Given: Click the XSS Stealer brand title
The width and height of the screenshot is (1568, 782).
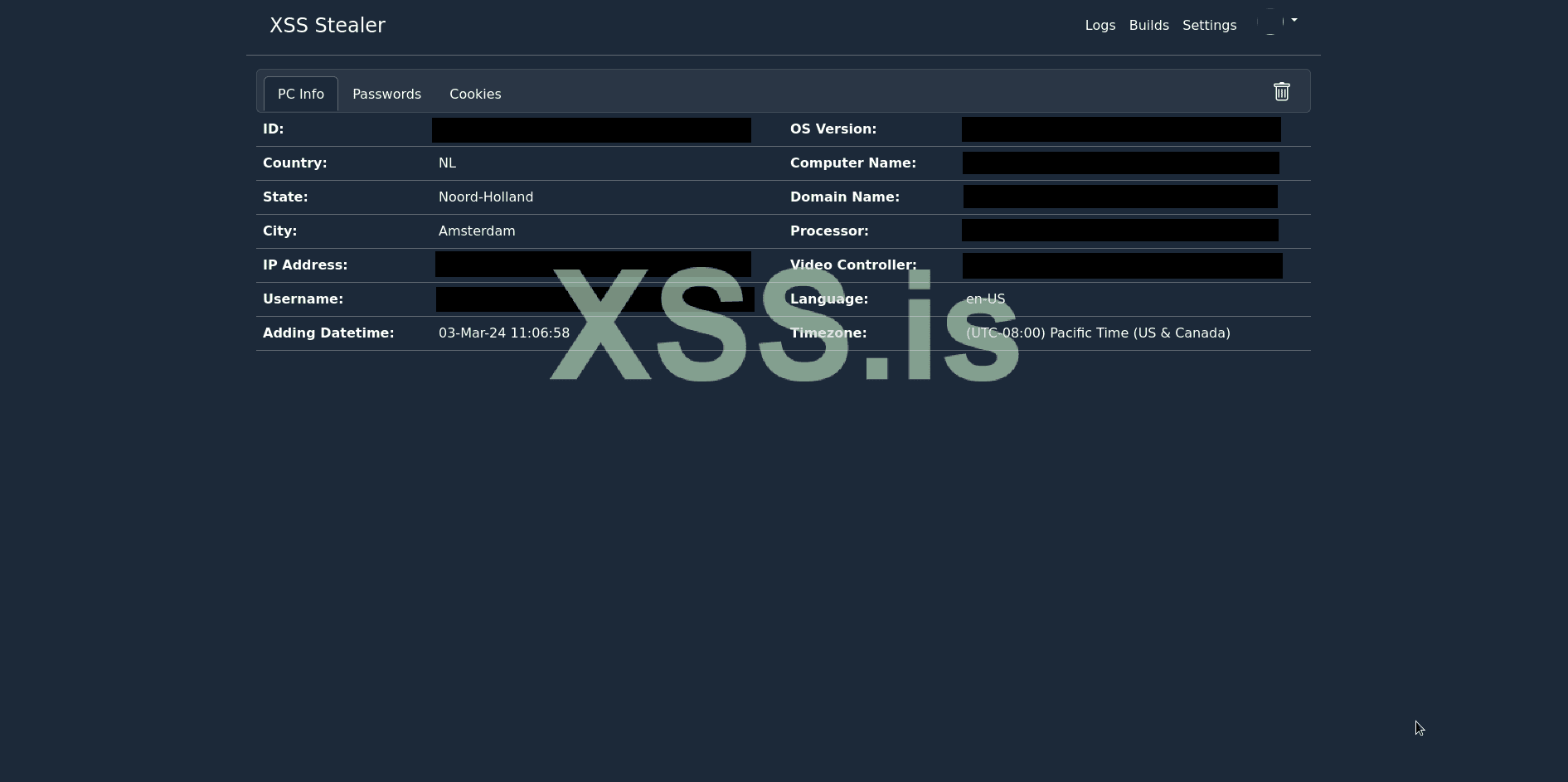Looking at the screenshot, I should [328, 26].
